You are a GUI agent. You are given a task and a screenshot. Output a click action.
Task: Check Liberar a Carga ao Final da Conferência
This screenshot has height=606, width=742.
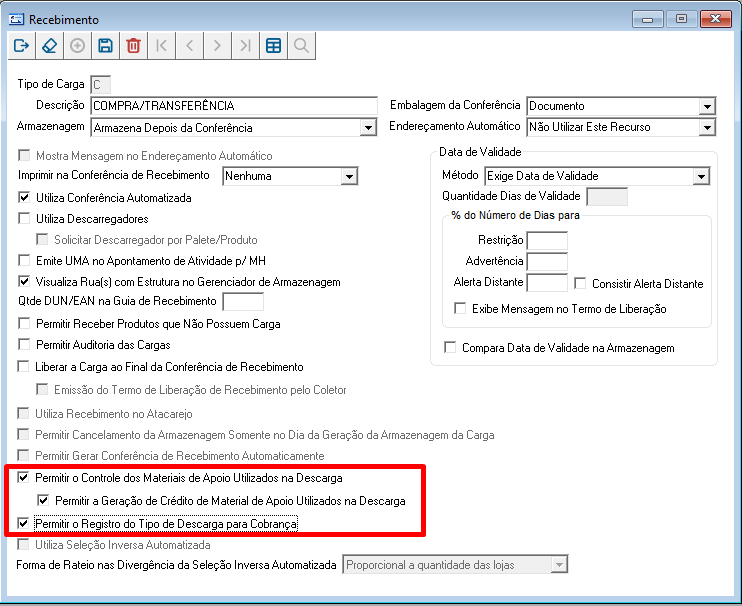pyautogui.click(x=23, y=366)
